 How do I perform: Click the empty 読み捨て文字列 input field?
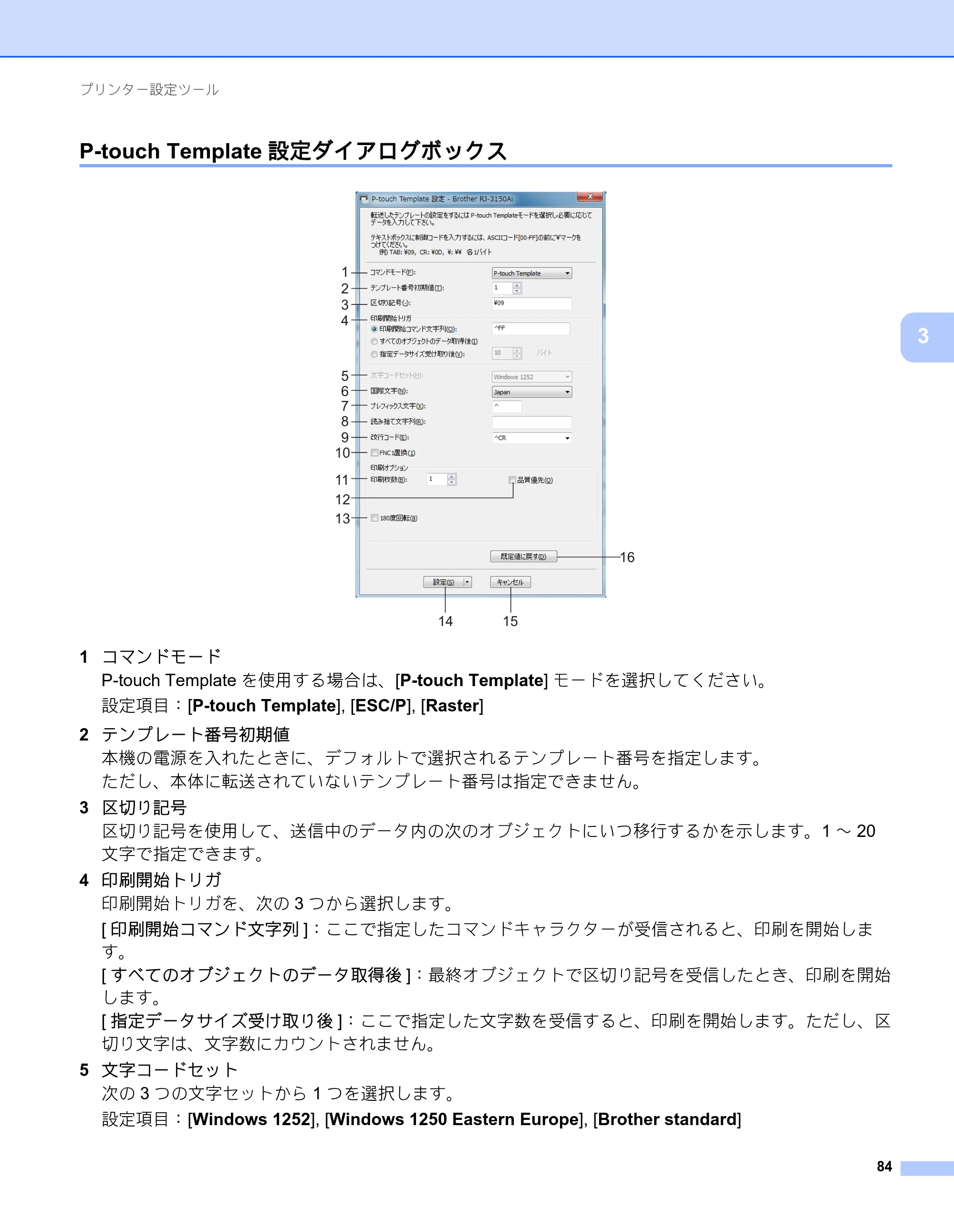(x=532, y=422)
